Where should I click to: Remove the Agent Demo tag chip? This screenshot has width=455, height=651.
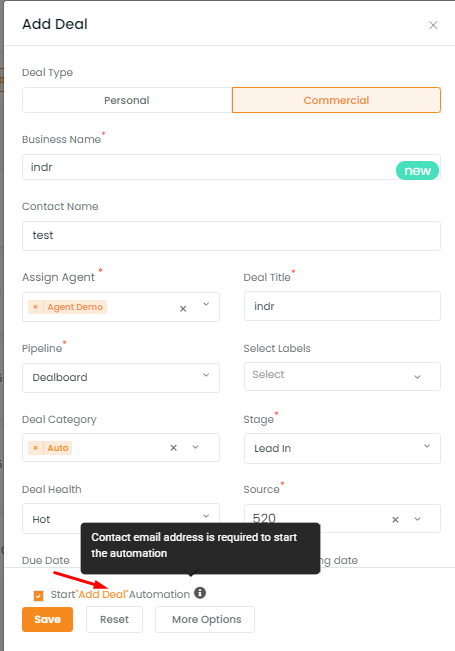point(36,307)
